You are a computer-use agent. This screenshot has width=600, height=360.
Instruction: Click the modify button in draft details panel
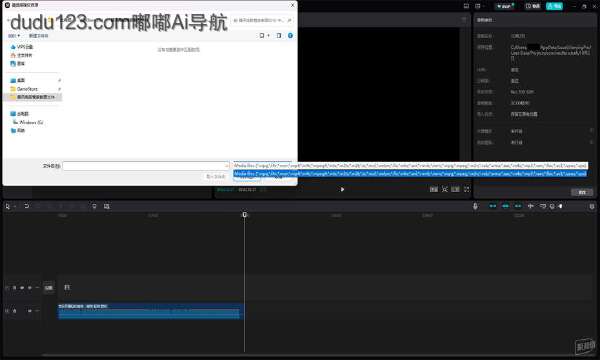point(582,192)
